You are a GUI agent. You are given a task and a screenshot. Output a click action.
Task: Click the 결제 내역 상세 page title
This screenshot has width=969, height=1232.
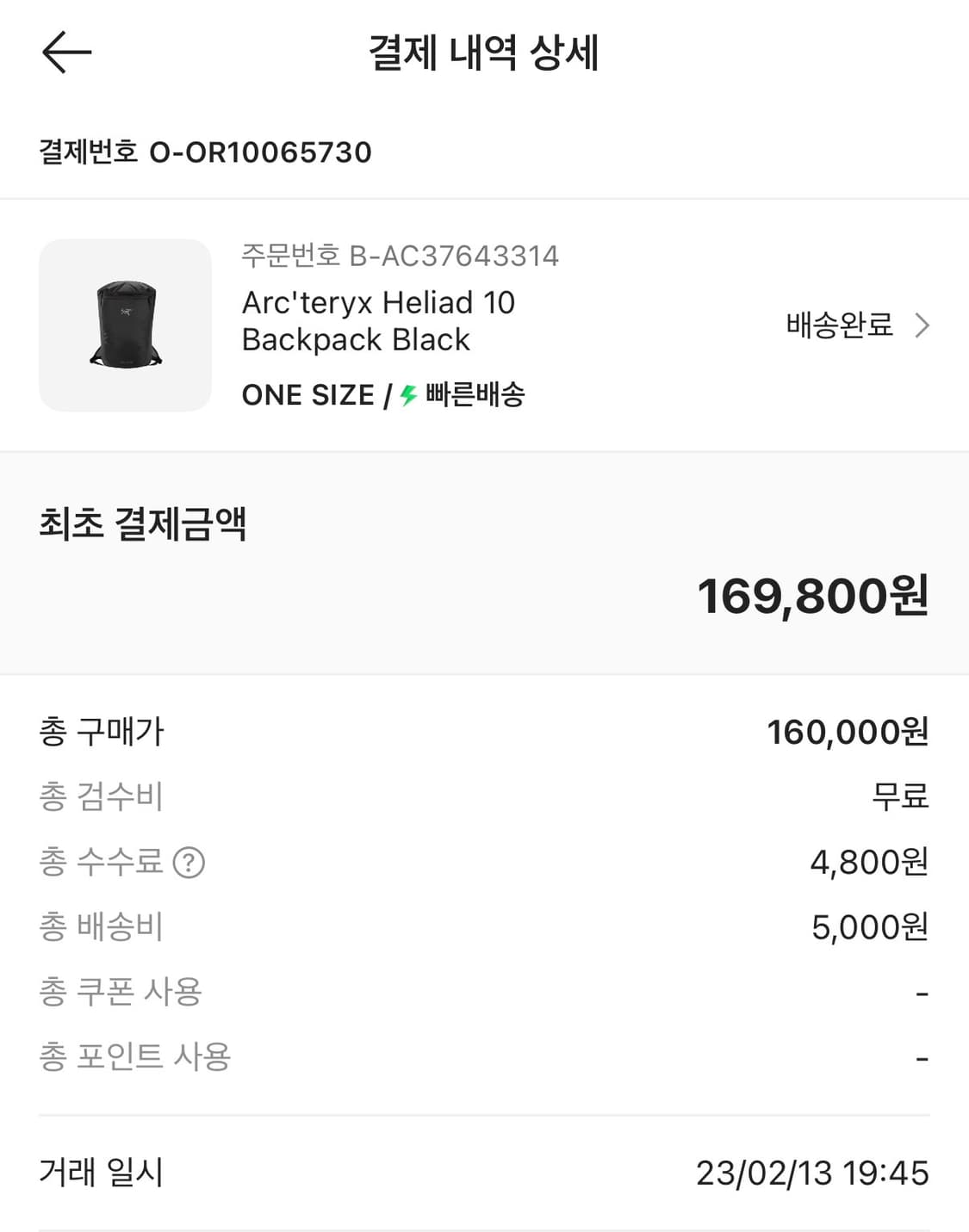pos(483,53)
